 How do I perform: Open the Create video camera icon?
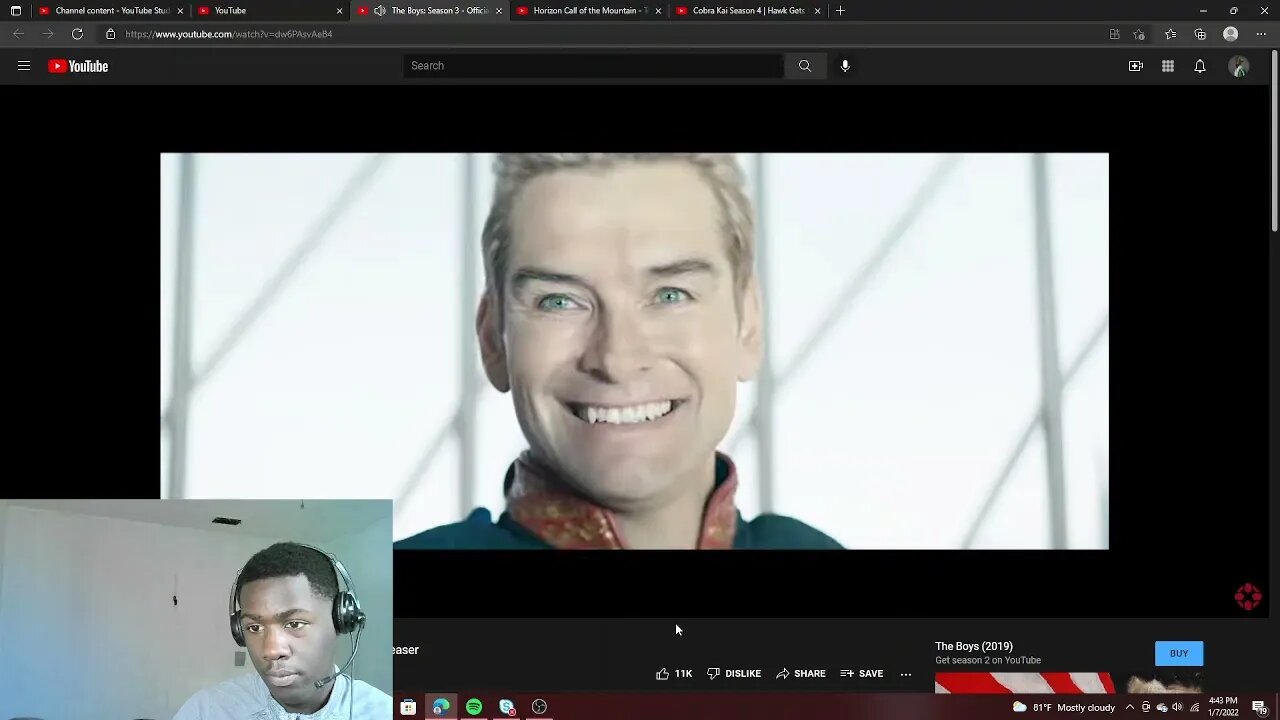coord(1136,66)
